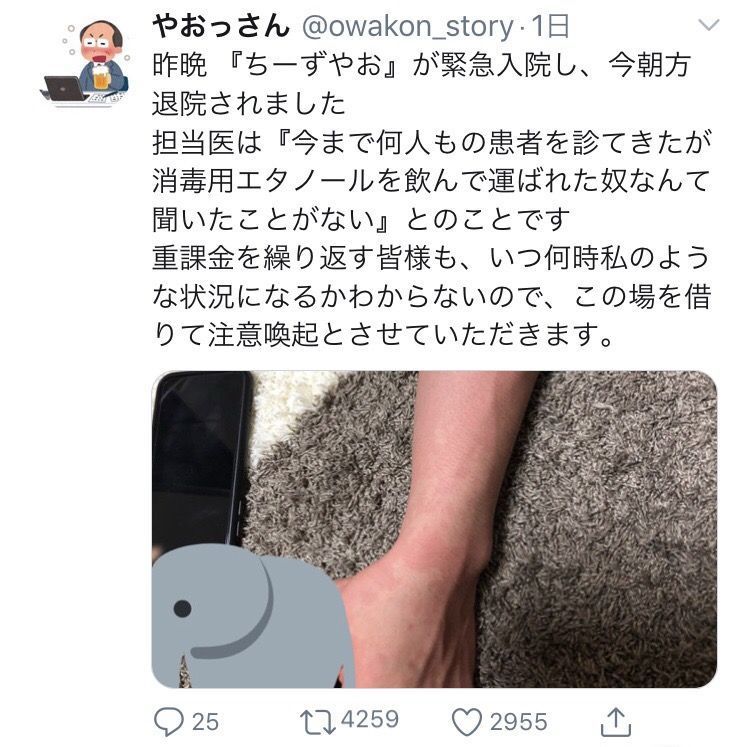View the 2955 likes count
749x747 pixels.
click(518, 722)
